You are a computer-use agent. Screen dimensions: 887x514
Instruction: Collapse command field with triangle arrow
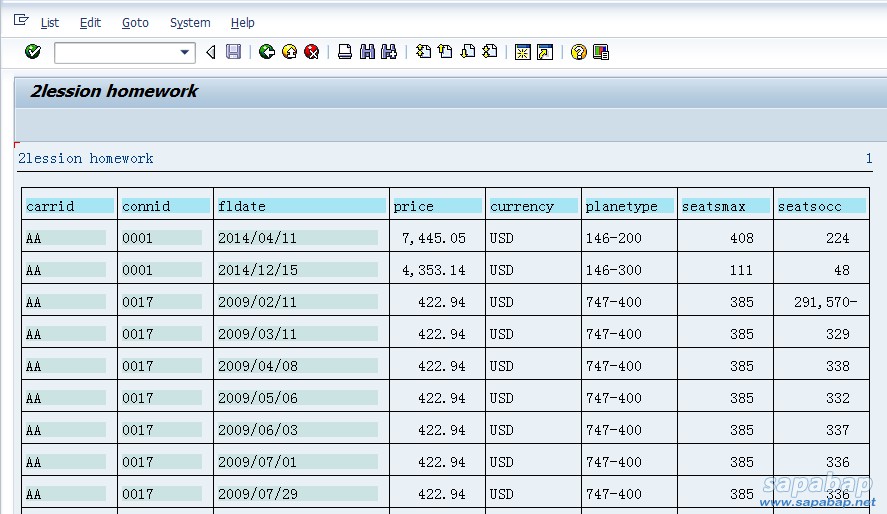(x=210, y=52)
